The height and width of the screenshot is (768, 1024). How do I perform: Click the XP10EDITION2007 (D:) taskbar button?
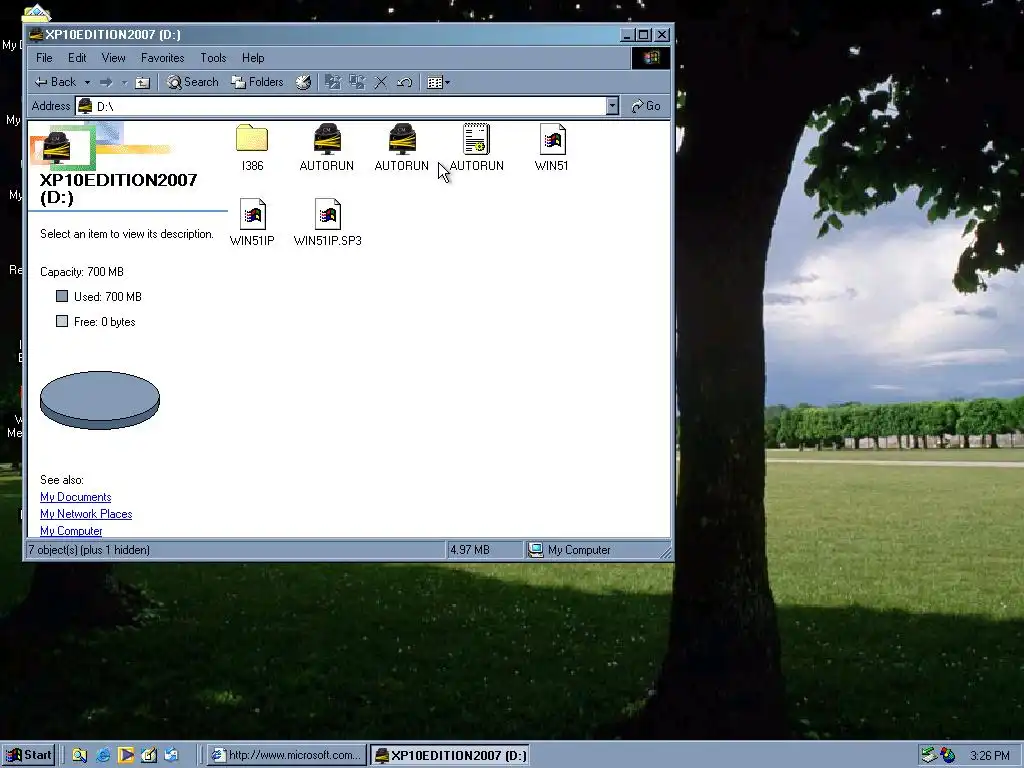pos(450,755)
